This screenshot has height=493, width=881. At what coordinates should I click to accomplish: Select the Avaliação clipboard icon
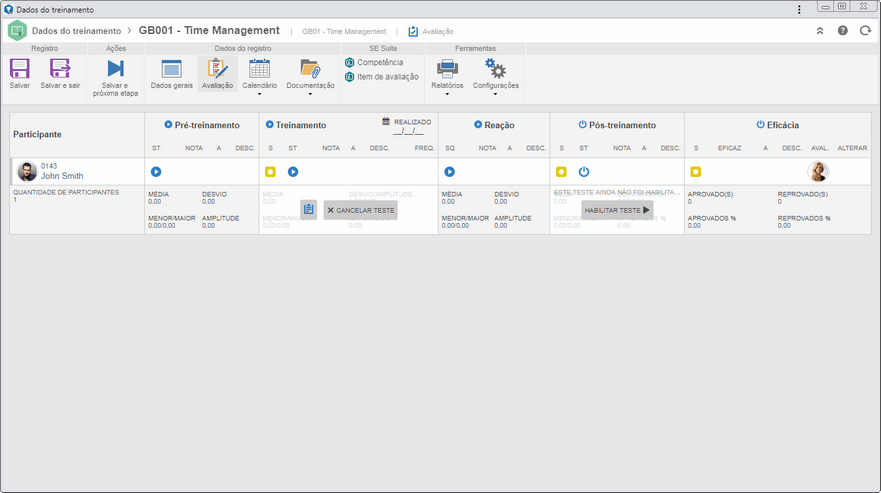(x=217, y=69)
